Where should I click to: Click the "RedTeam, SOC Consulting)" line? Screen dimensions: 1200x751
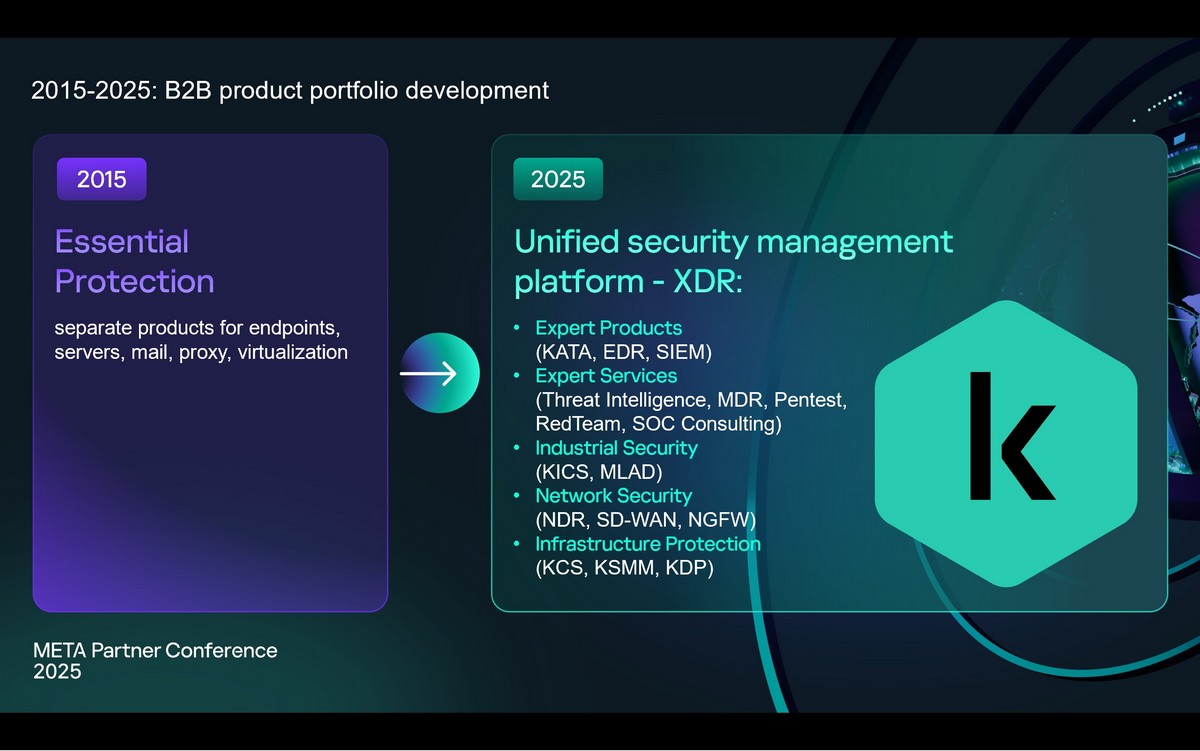pos(658,424)
